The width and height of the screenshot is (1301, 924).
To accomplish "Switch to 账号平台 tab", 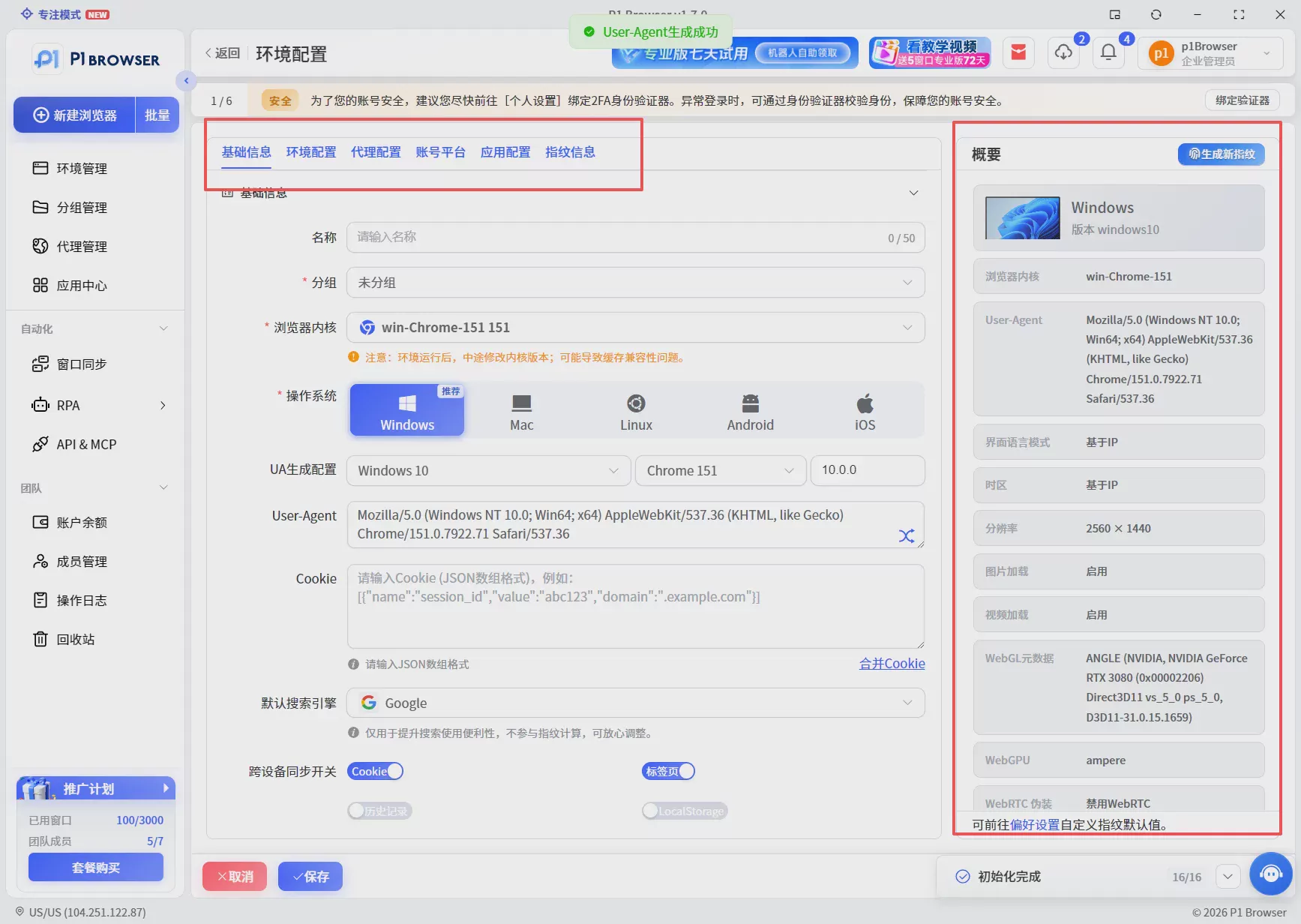I will [x=441, y=152].
